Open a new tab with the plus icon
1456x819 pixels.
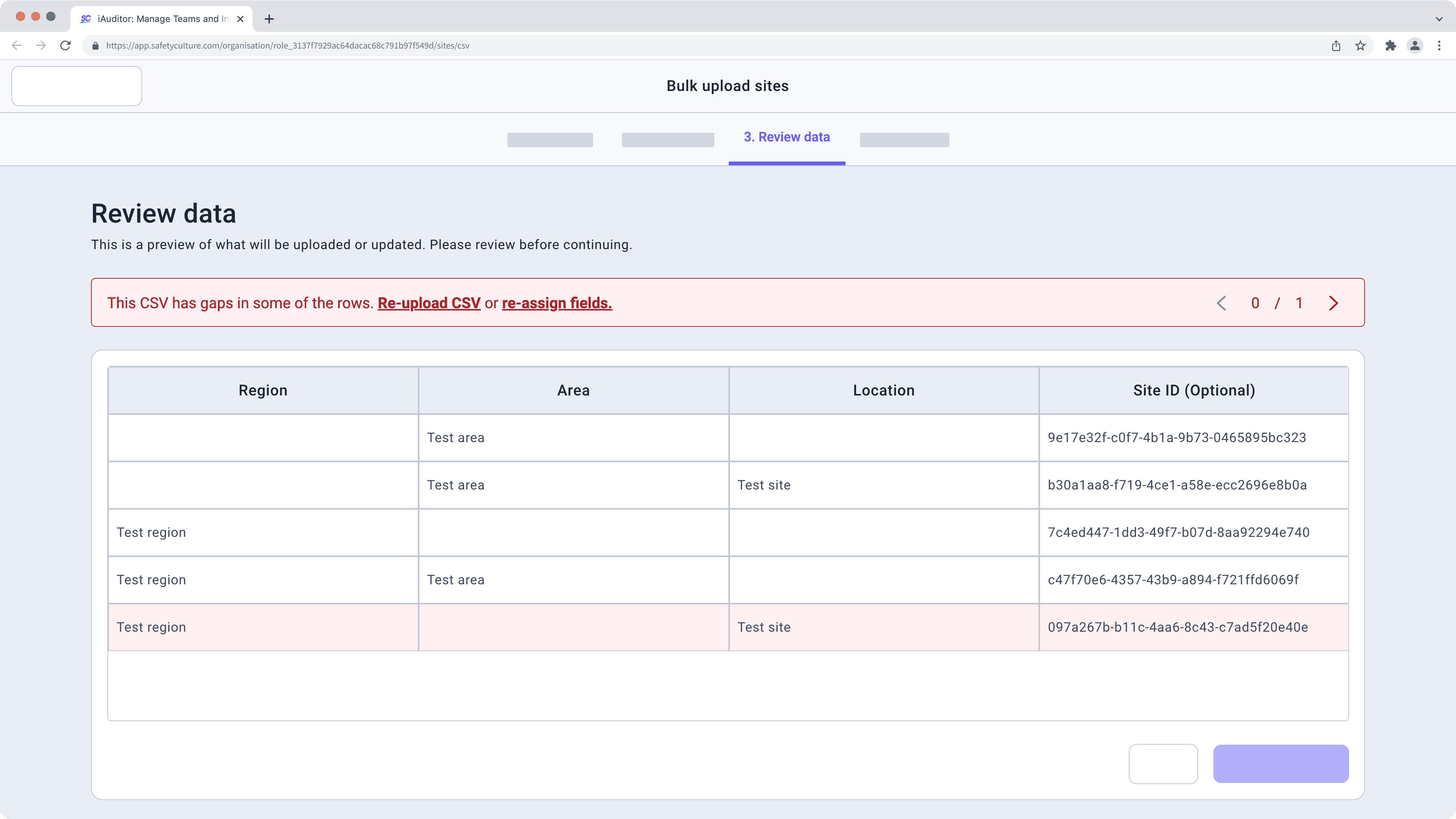269,19
